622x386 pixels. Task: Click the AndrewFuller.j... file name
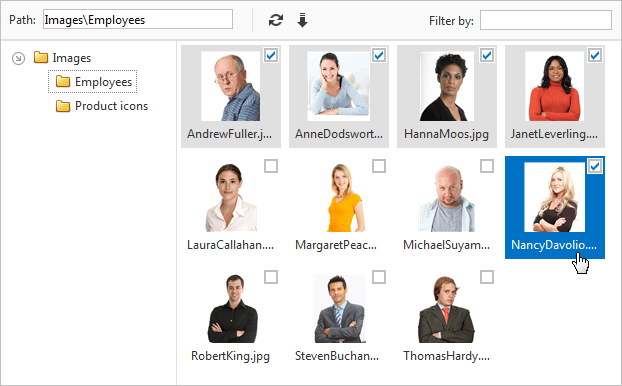[x=230, y=134]
